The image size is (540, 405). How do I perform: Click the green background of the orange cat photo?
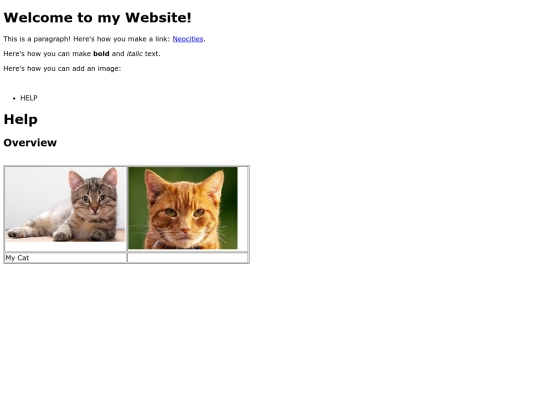[136, 207]
